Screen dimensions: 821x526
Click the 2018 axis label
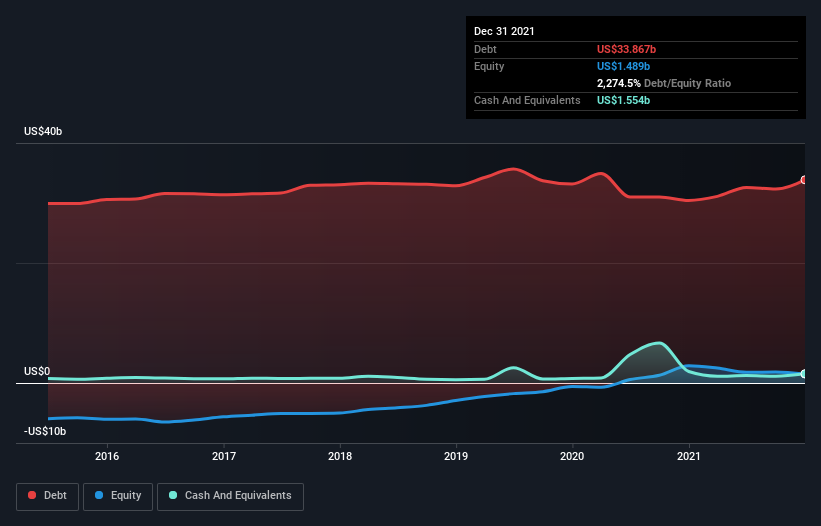(x=340, y=456)
